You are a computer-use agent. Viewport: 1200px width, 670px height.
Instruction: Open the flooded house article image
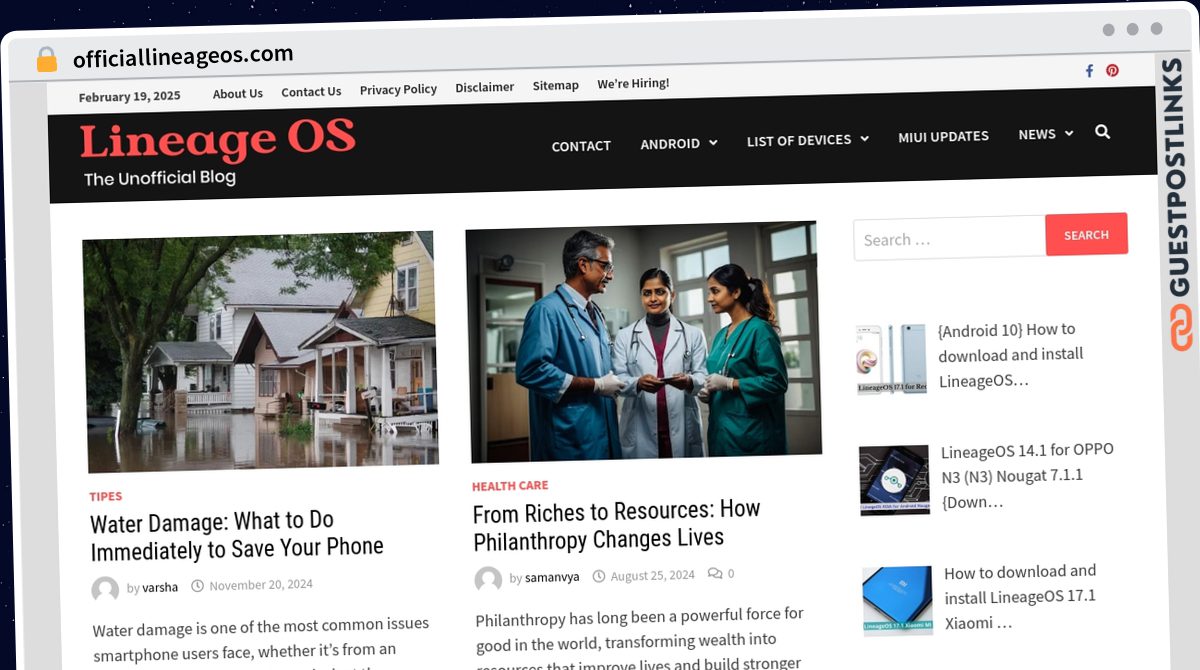260,351
